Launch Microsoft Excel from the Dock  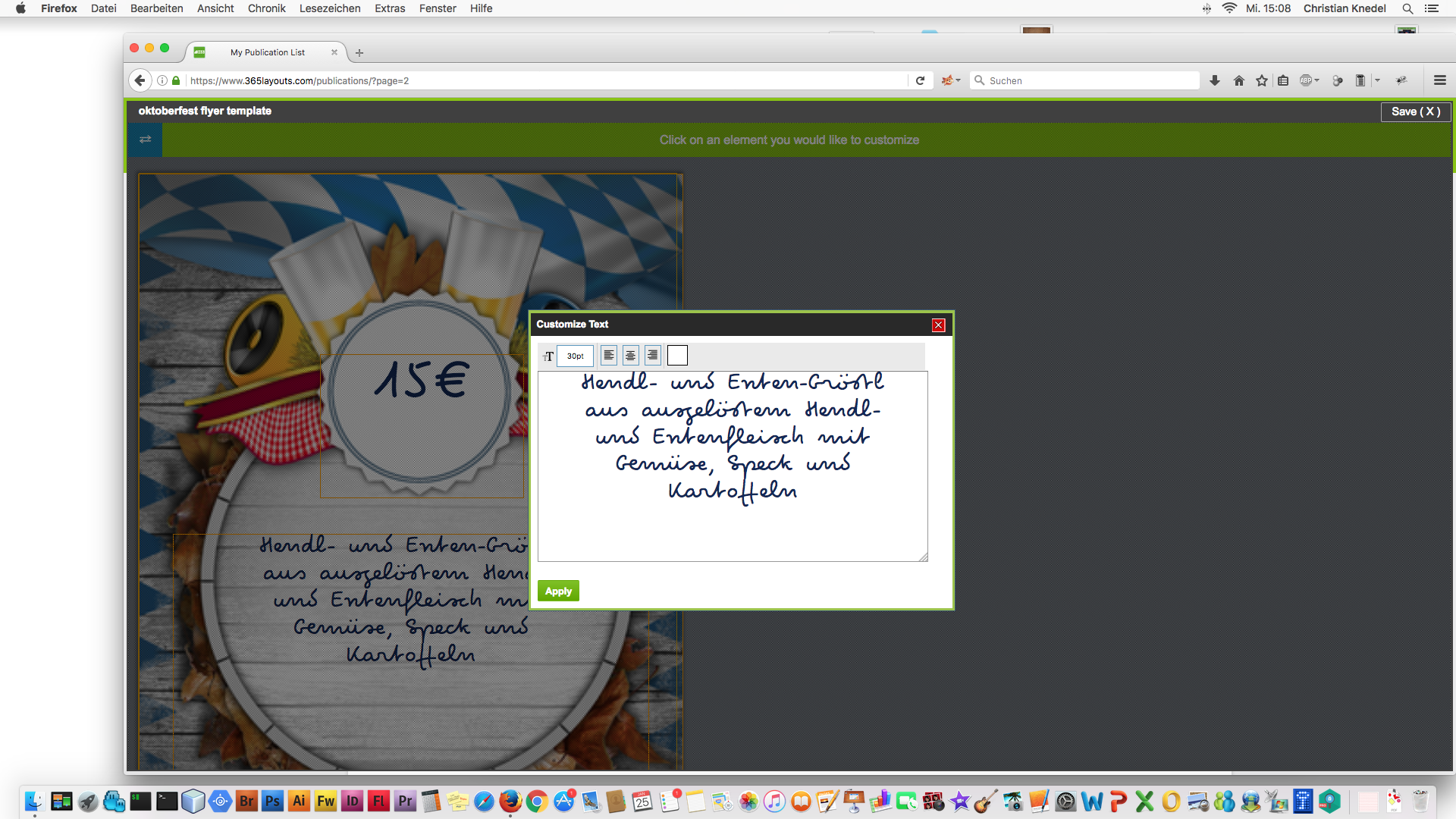click(x=1144, y=802)
